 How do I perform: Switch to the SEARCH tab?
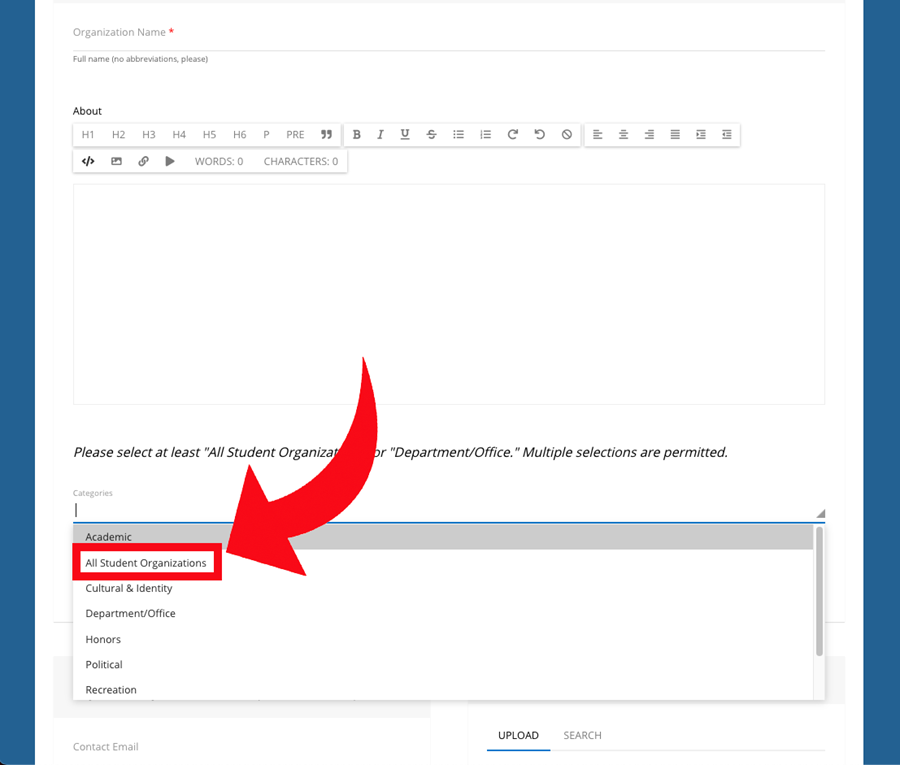tap(582, 736)
